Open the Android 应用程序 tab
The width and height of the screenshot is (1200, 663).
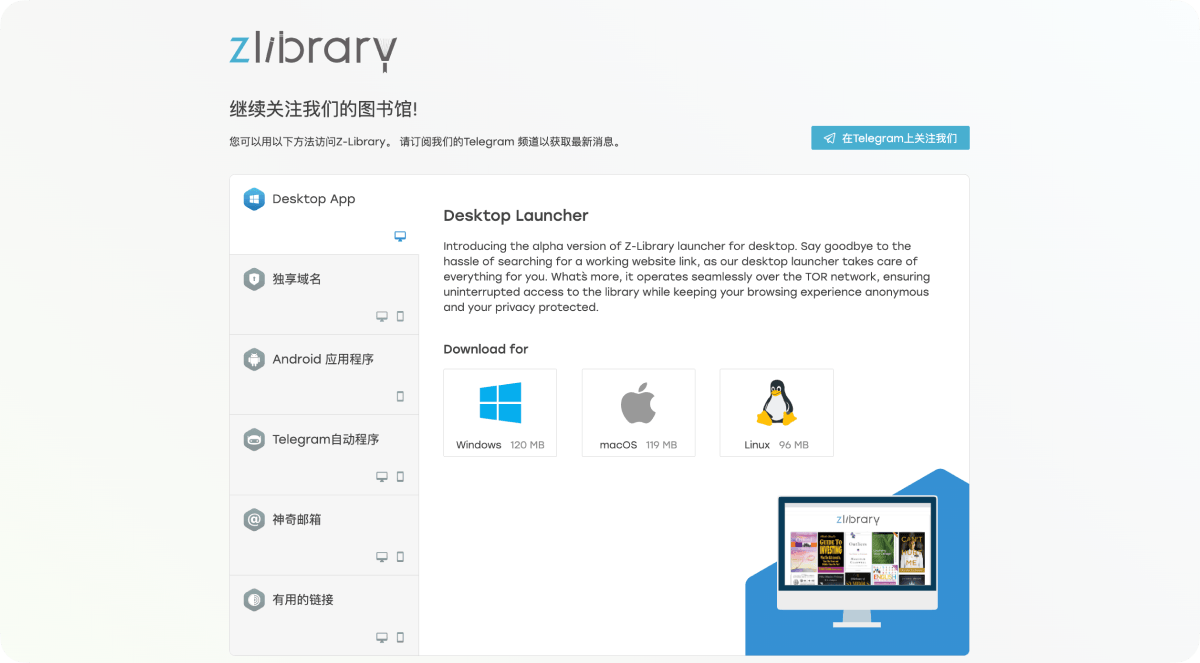click(x=324, y=375)
